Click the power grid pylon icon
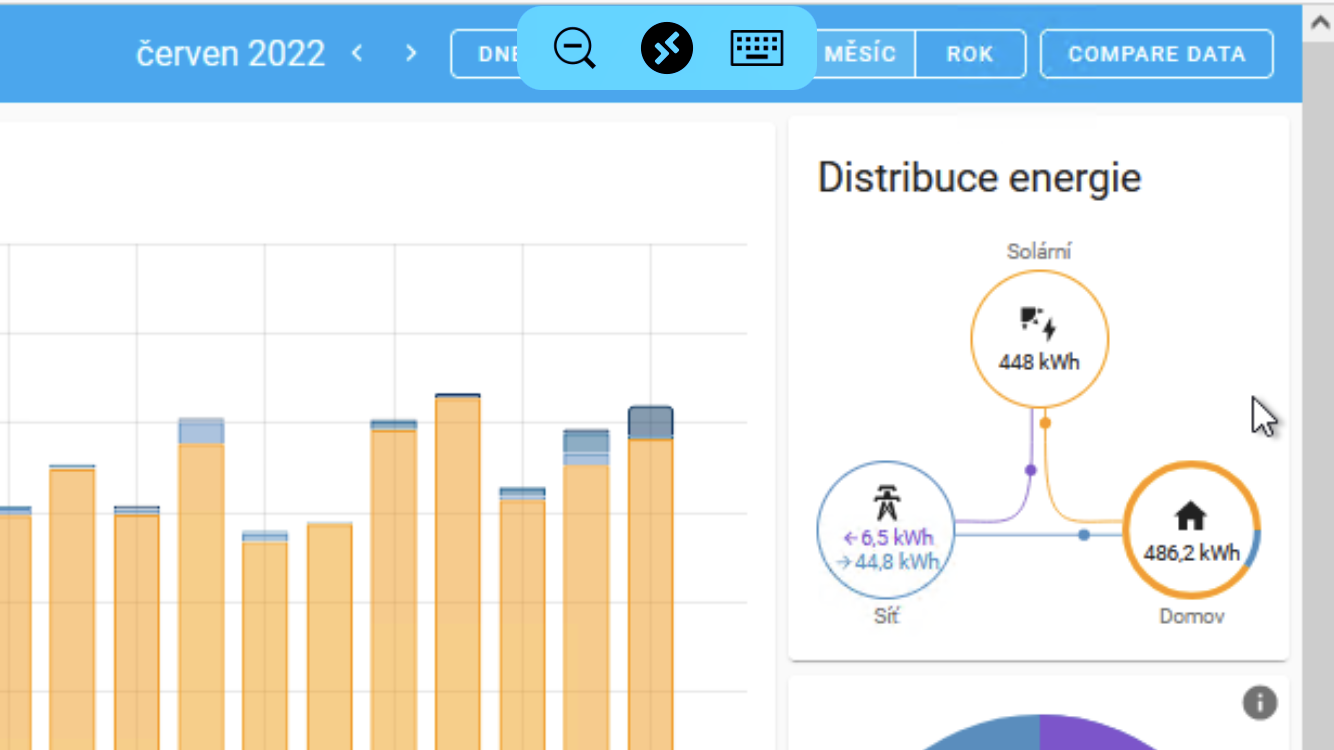The height and width of the screenshot is (750, 1334). pos(886,500)
